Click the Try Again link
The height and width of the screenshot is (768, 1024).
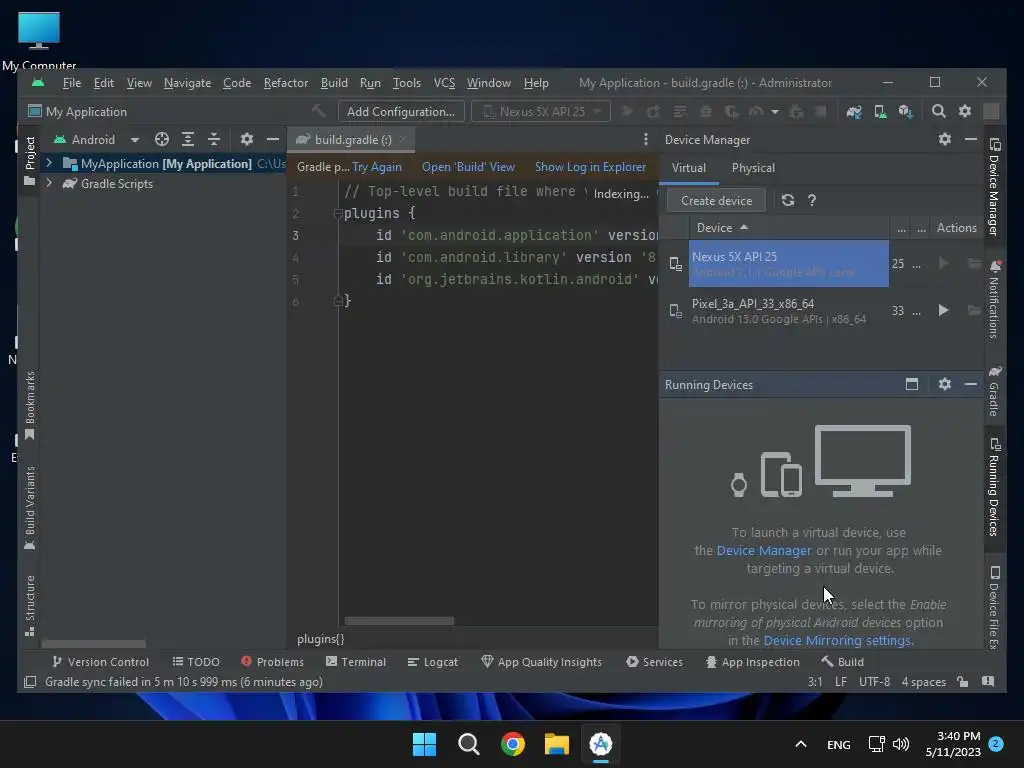pyautogui.click(x=376, y=167)
